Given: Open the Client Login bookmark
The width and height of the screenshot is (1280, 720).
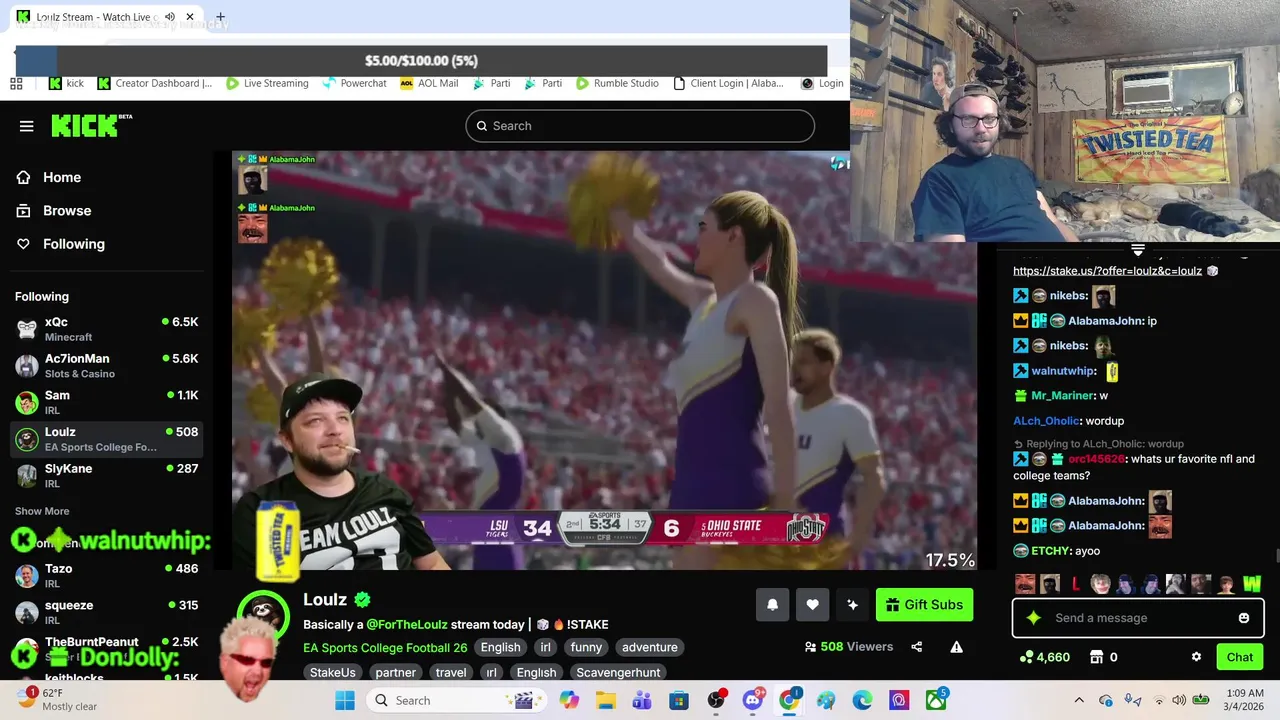Looking at the screenshot, I should [729, 83].
